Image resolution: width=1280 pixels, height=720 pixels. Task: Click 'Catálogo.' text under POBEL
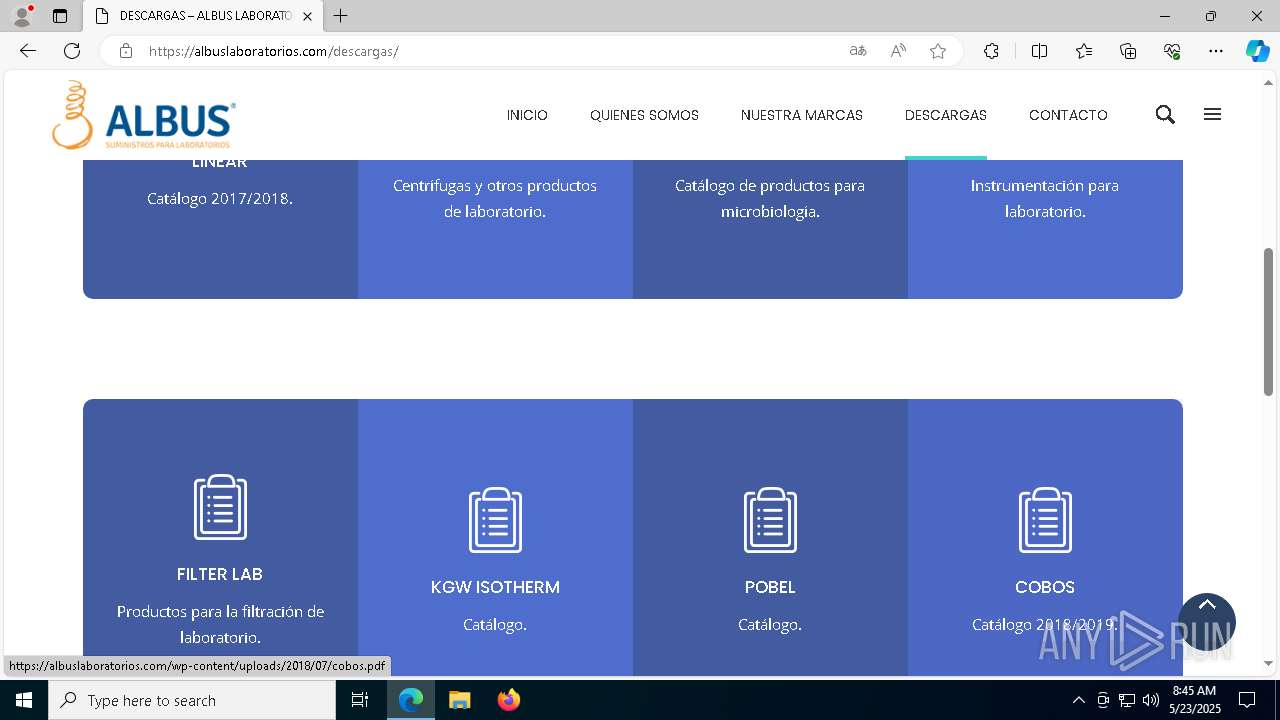770,624
